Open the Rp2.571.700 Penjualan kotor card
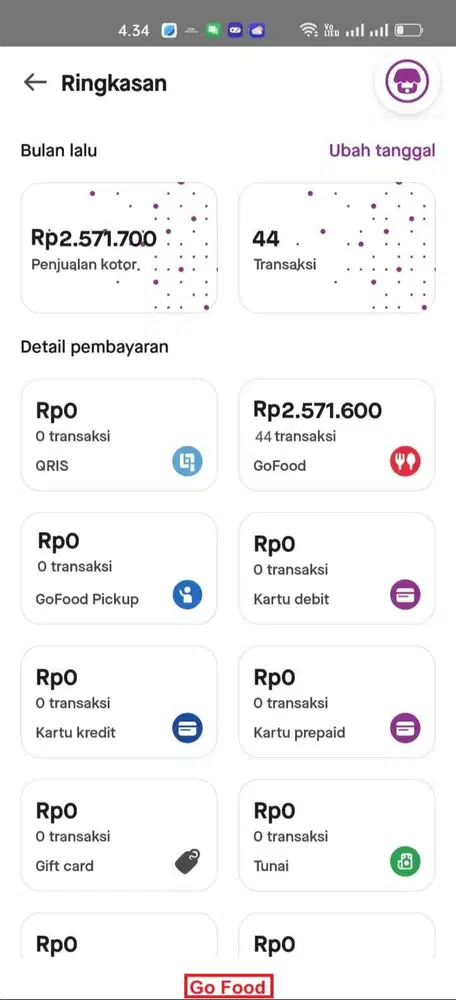The width and height of the screenshot is (456, 1000). point(119,247)
